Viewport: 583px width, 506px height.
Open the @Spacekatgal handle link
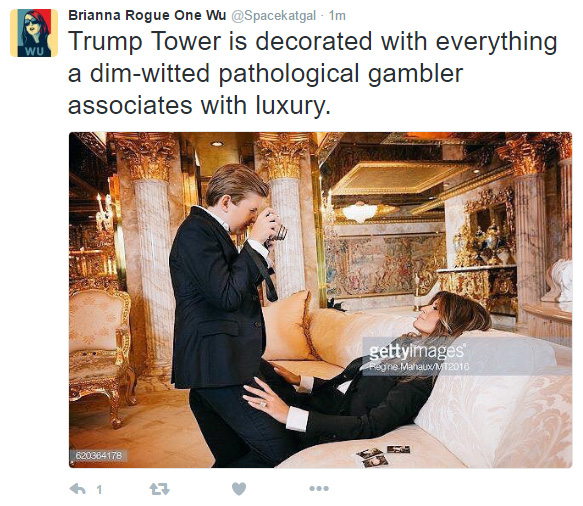coord(274,16)
